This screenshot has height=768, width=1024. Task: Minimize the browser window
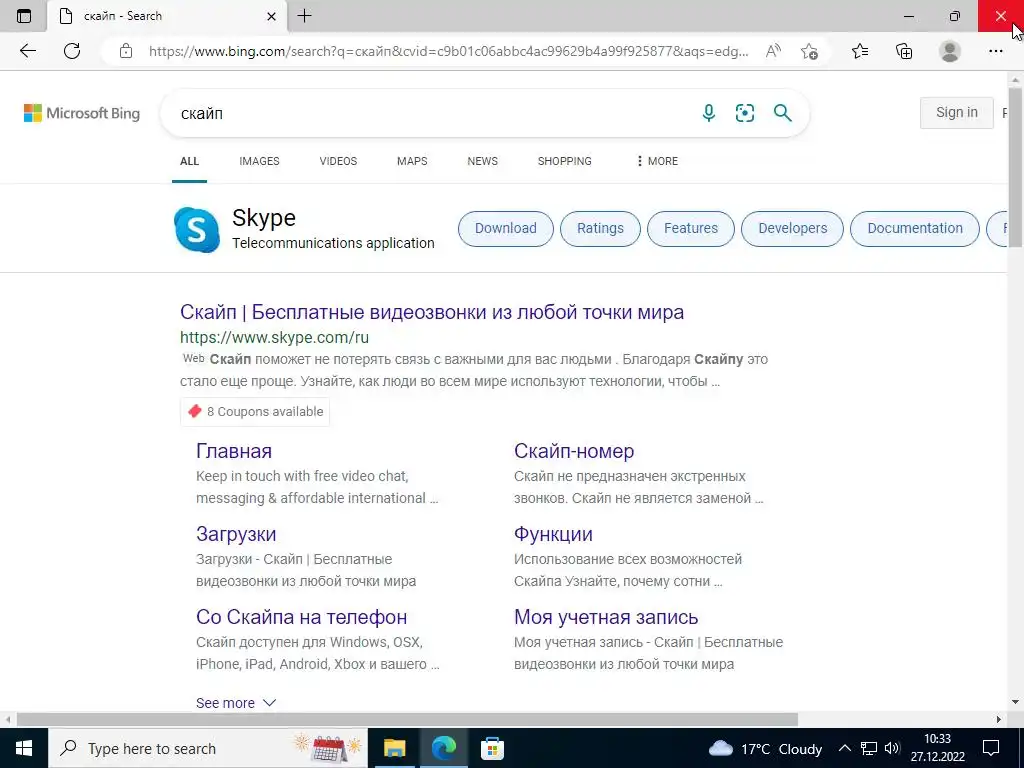coord(908,16)
